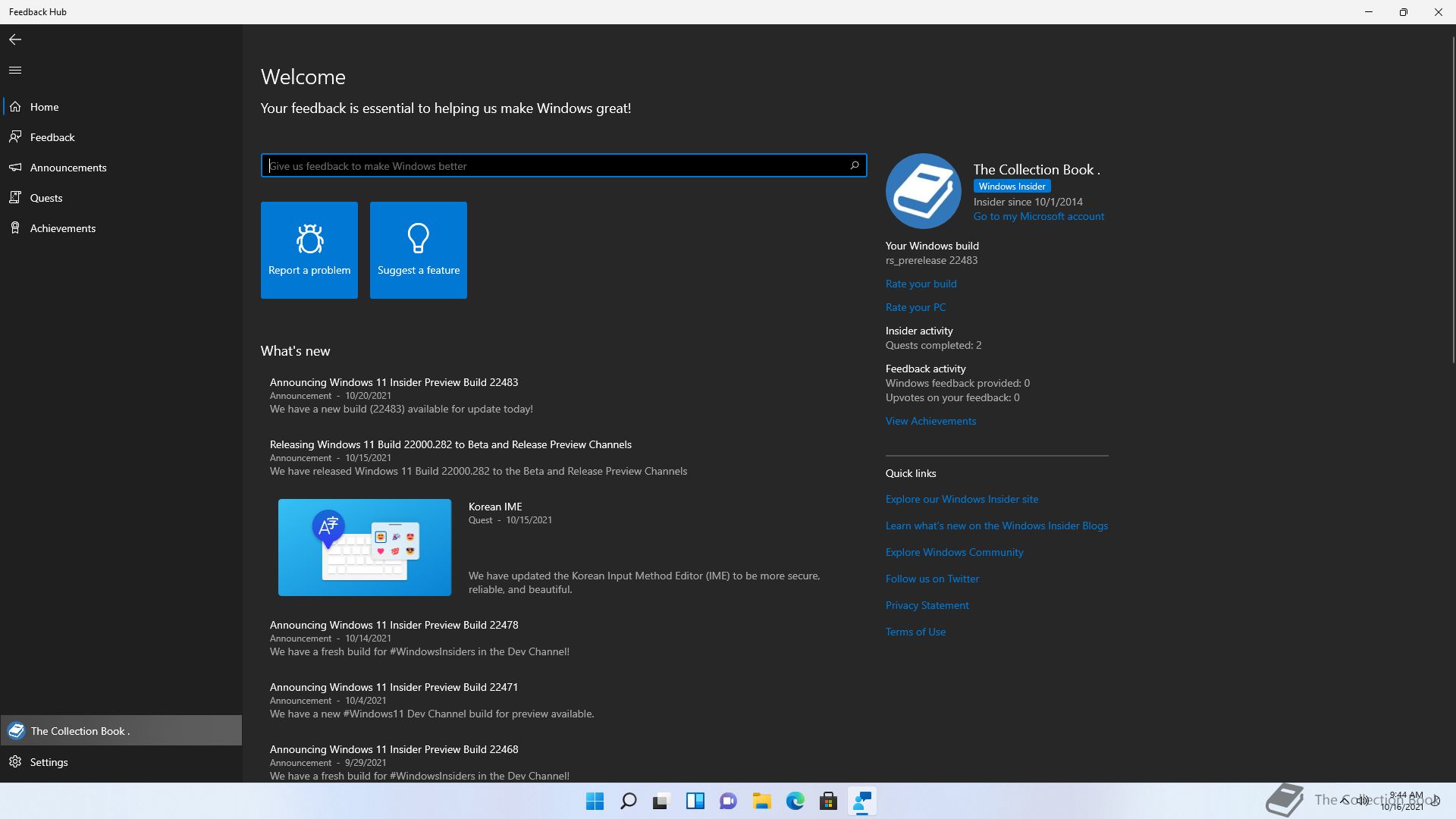Open Releasing Windows 11 Build 22000.282 announcement
Image resolution: width=1456 pixels, height=819 pixels.
450,444
